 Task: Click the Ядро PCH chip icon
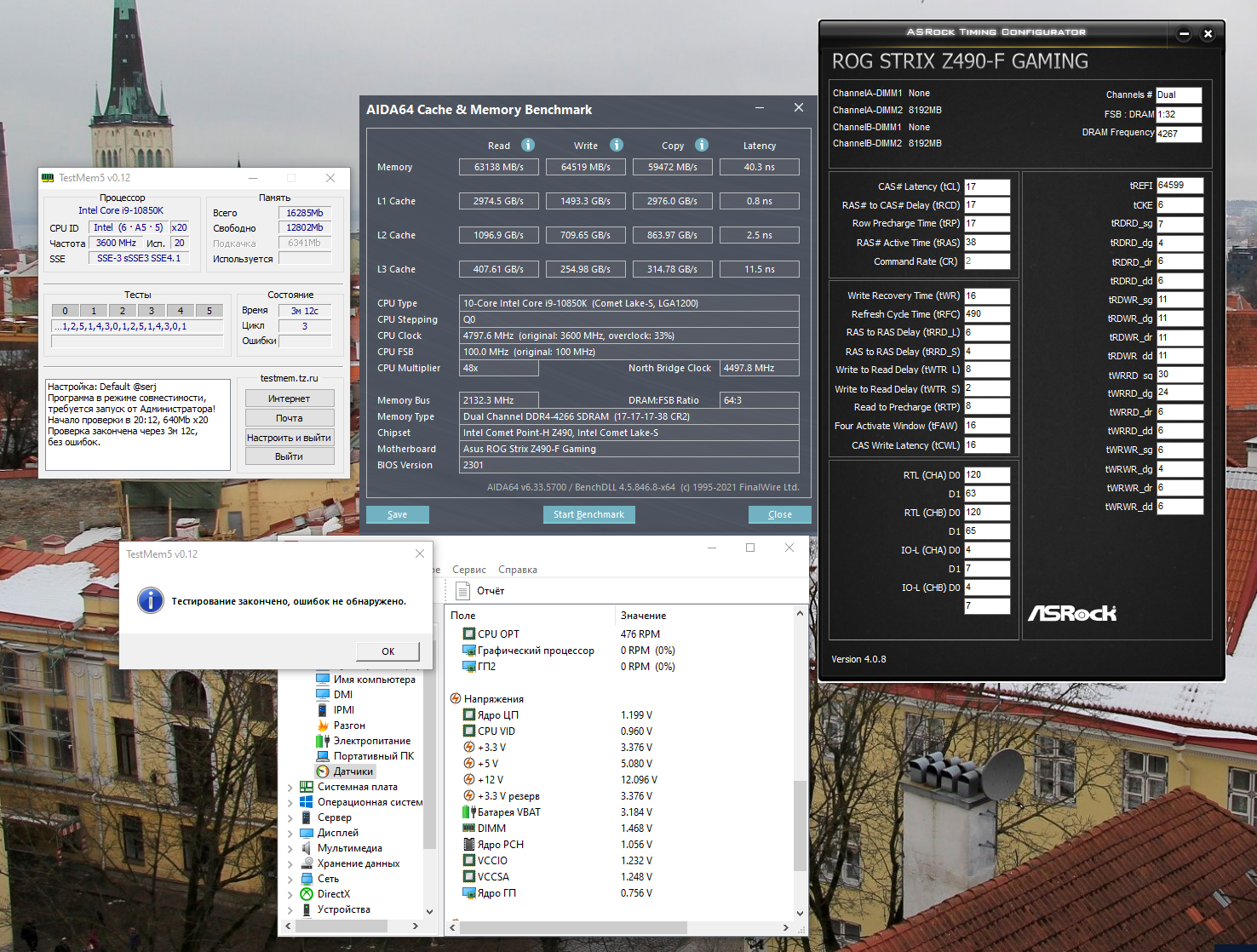[469, 845]
